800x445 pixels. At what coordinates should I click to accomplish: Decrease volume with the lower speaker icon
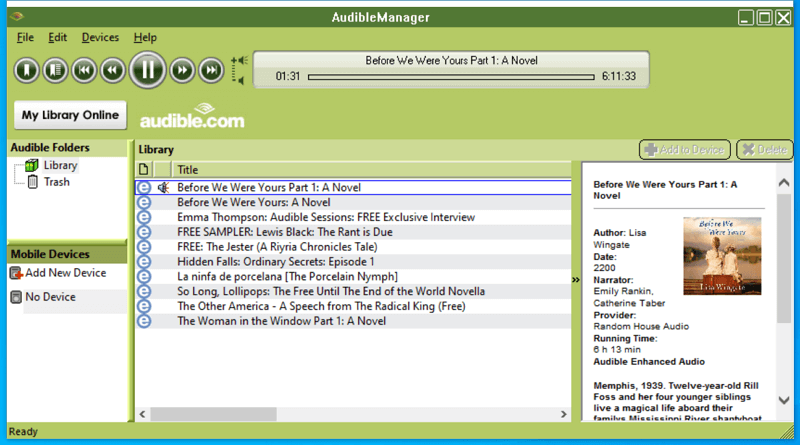coord(239,80)
